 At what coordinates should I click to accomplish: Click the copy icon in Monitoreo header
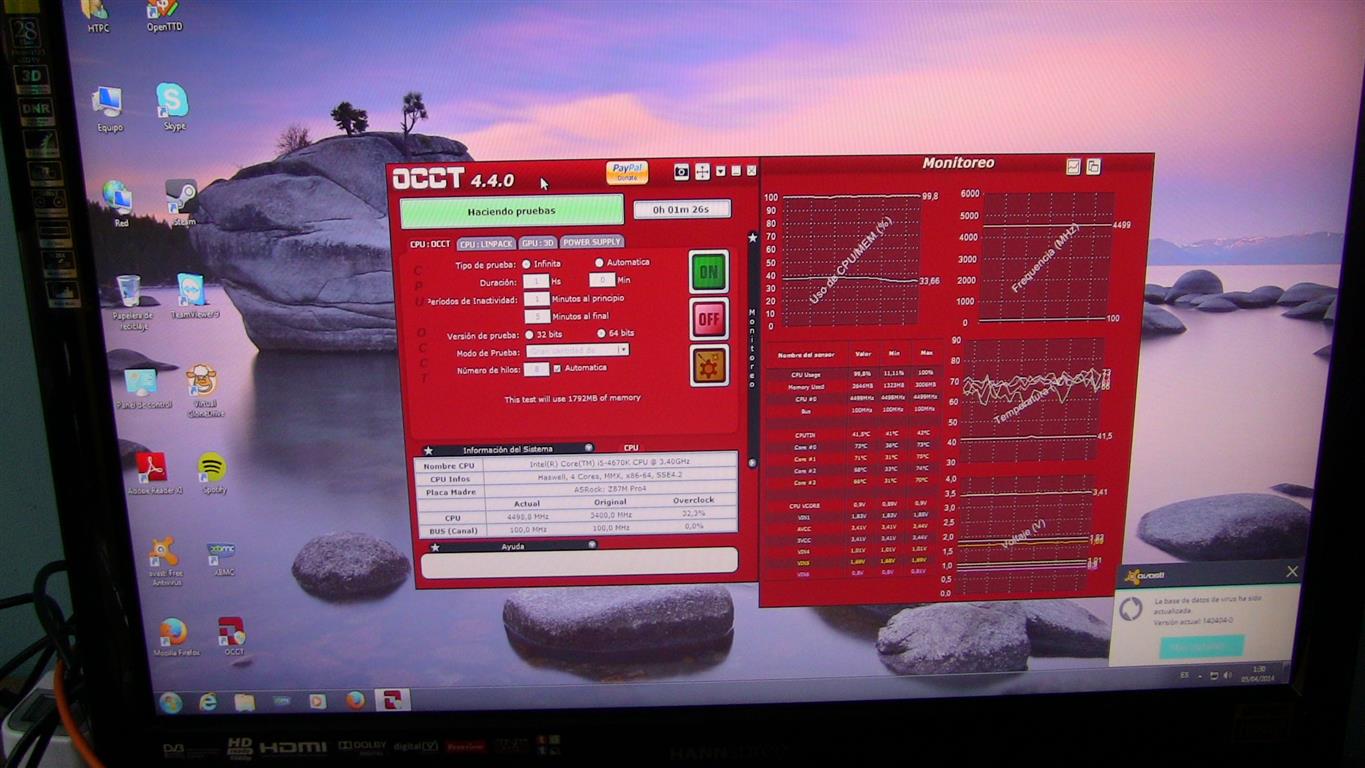point(1093,167)
